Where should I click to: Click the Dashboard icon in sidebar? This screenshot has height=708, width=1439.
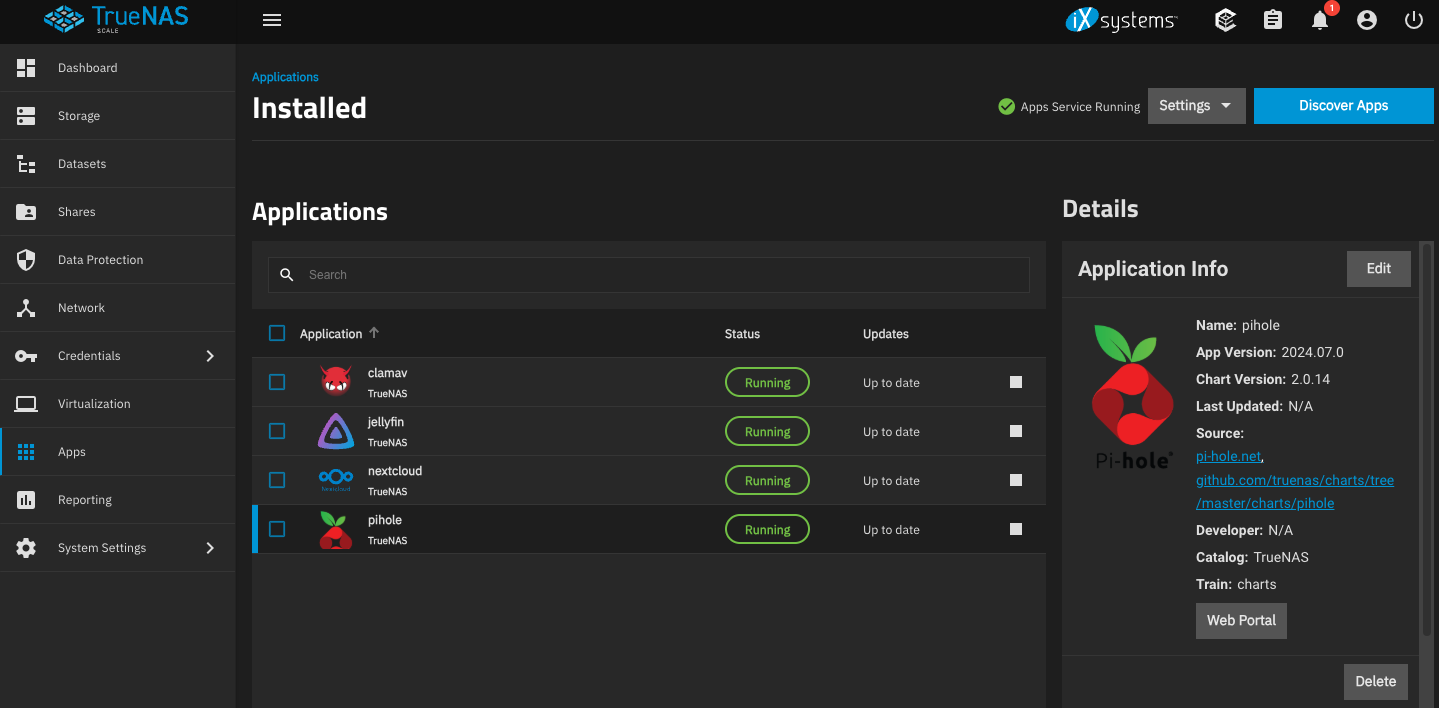point(26,68)
